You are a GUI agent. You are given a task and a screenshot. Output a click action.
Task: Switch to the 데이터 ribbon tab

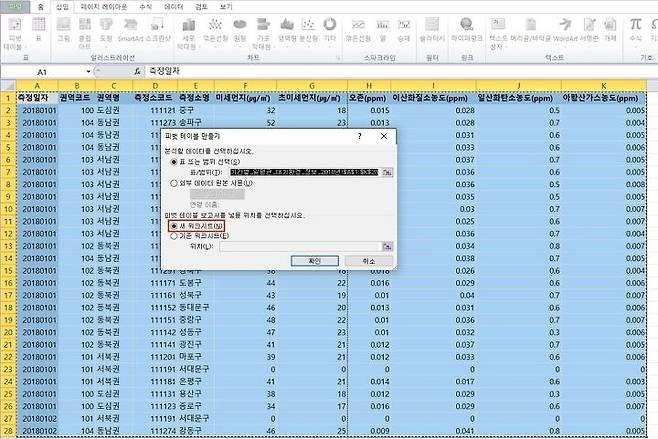pos(173,6)
